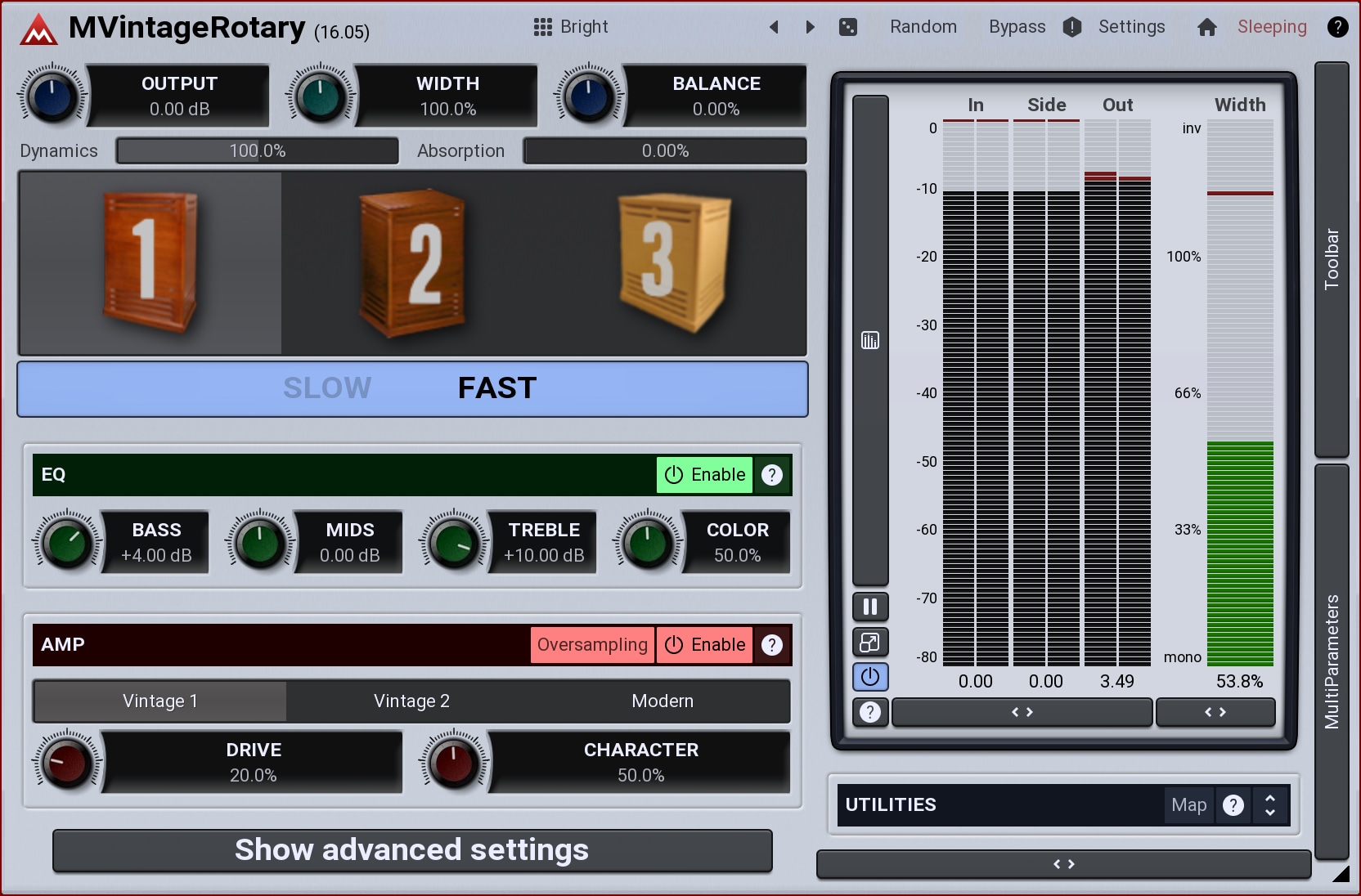Viewport: 1361px width, 896px height.
Task: Open the Toolbar side panel
Action: [1332, 259]
